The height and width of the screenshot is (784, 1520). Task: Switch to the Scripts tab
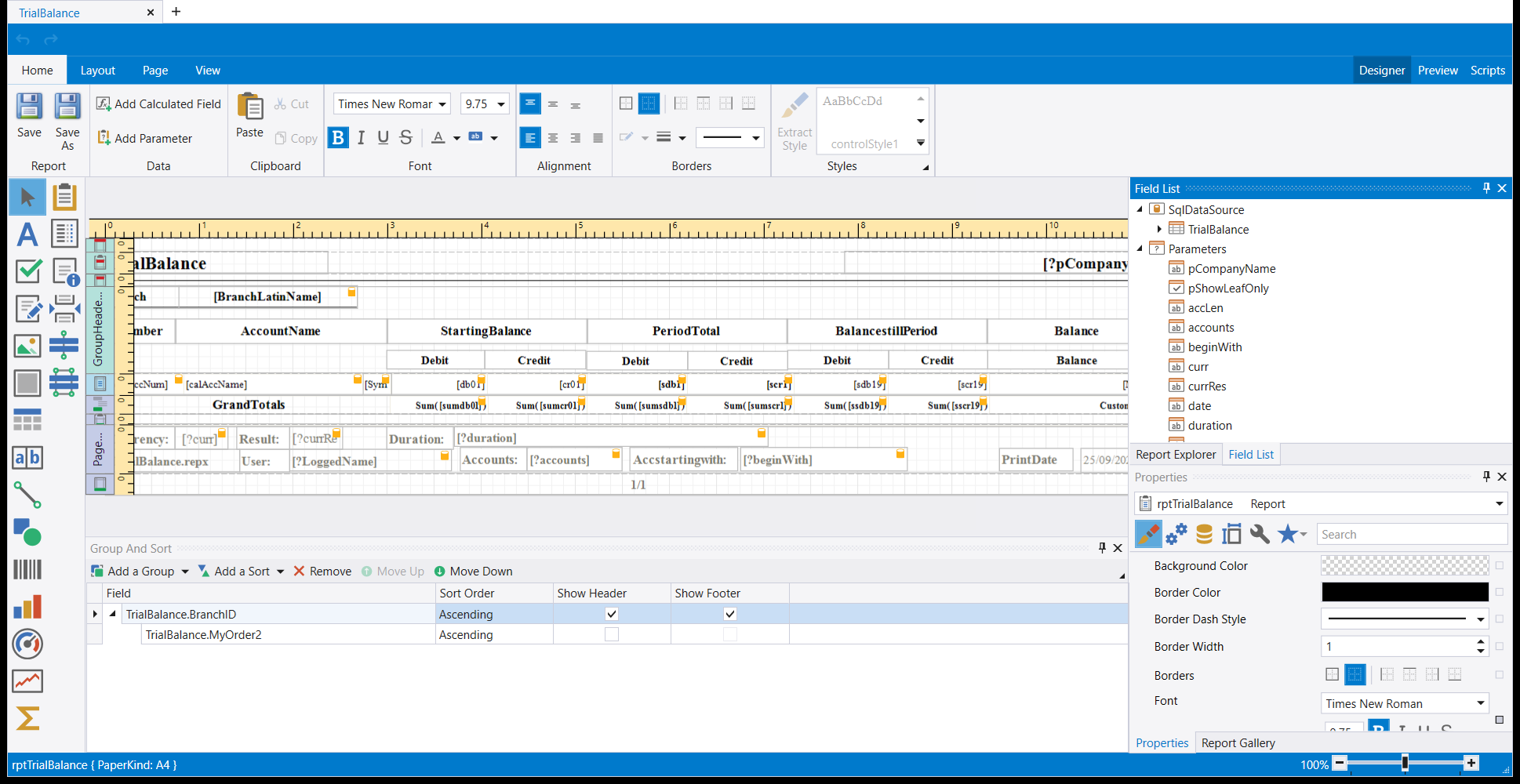(x=1488, y=71)
